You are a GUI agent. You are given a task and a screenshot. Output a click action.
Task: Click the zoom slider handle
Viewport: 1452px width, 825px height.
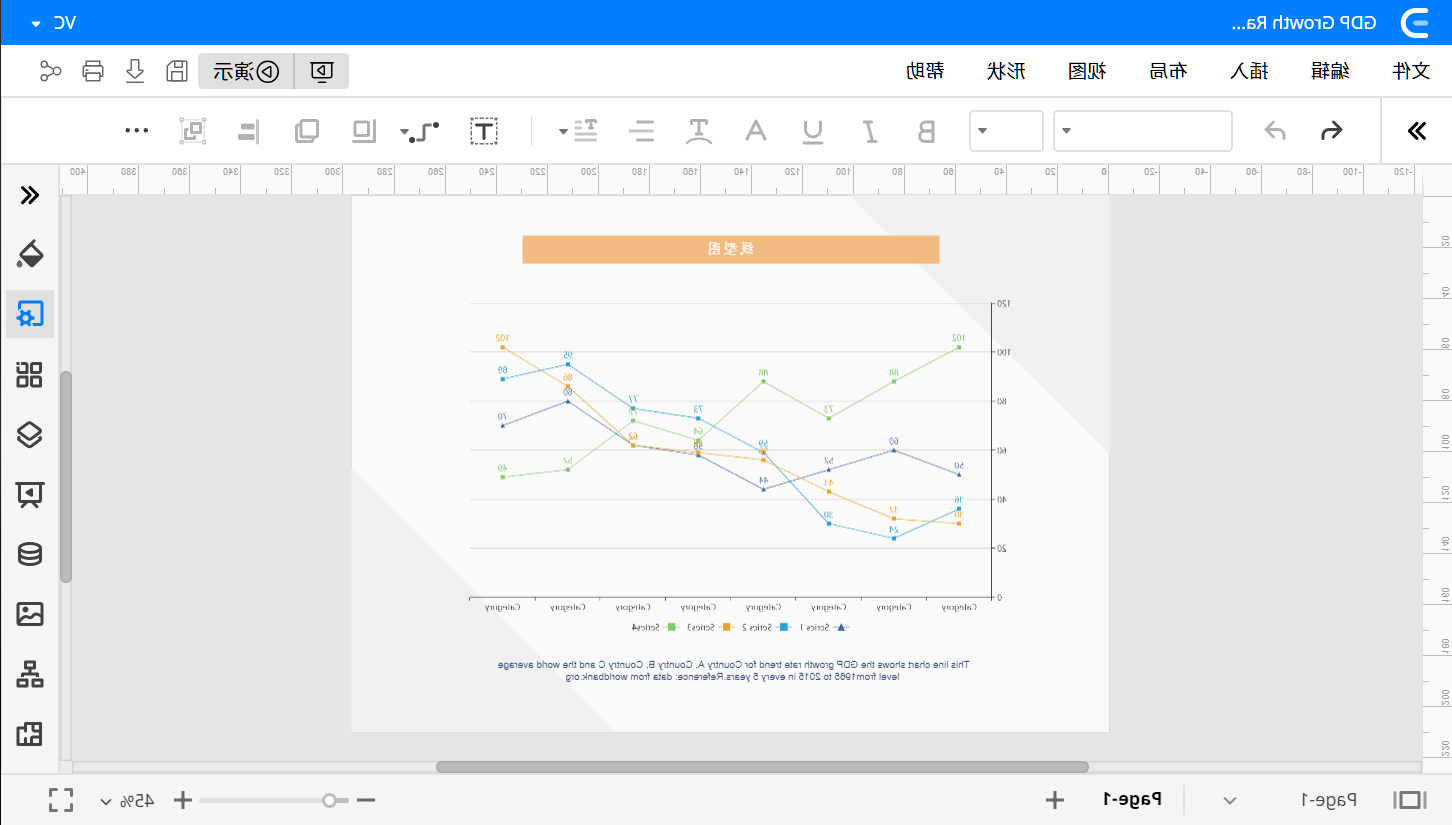[329, 800]
